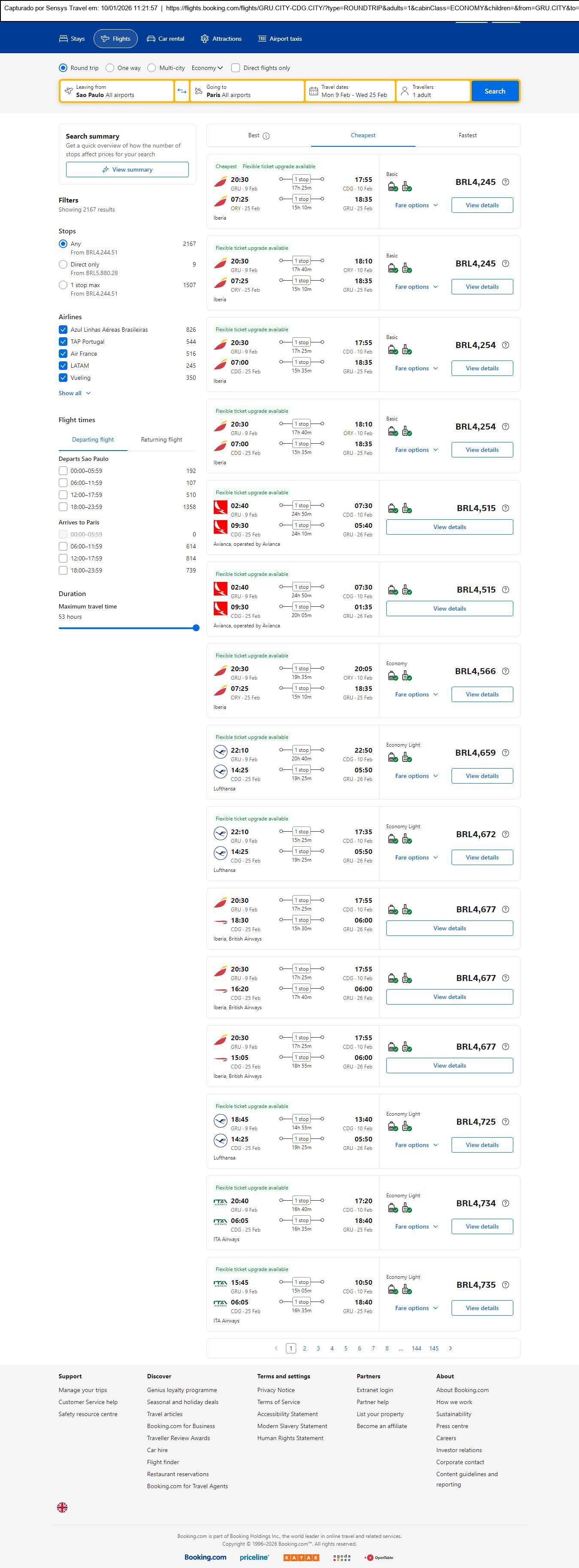Viewport: 579px width, 1568px height.
Task: Open the Returning flight tab
Action: click(161, 439)
